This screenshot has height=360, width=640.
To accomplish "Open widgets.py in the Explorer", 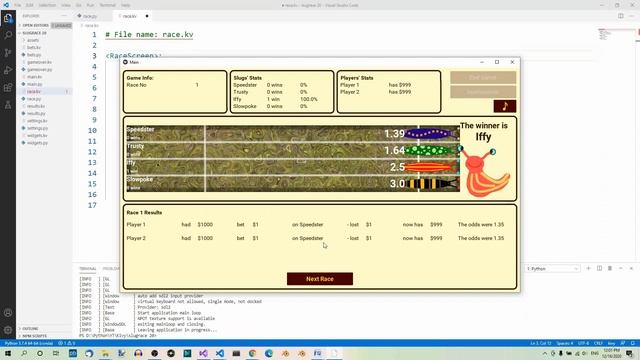I will point(37,143).
